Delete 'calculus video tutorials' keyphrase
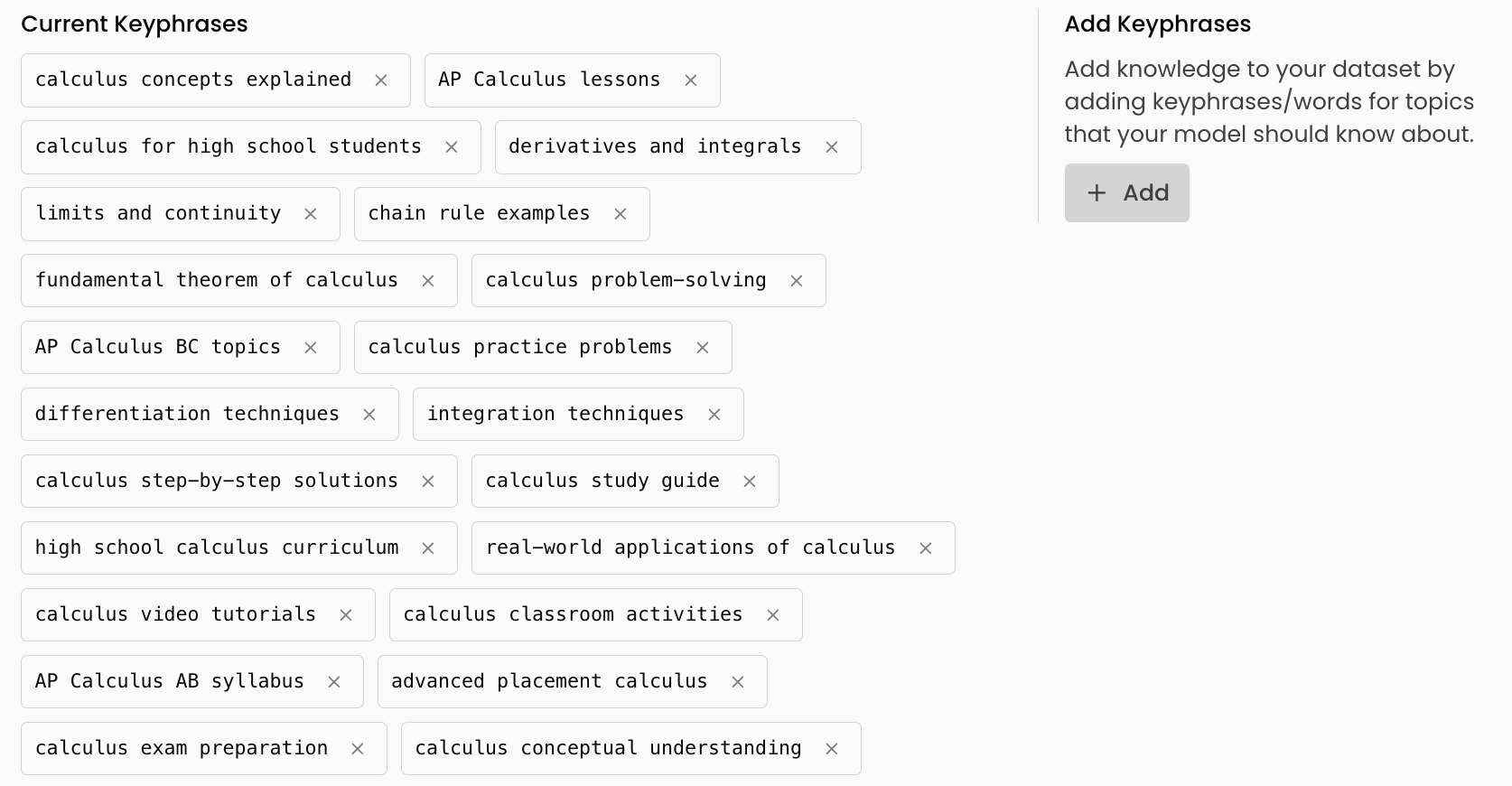This screenshot has width=1512, height=786. 346,615
